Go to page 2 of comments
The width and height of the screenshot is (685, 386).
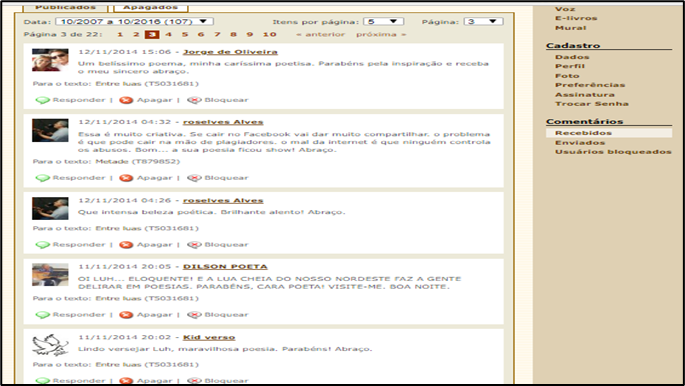(x=136, y=34)
